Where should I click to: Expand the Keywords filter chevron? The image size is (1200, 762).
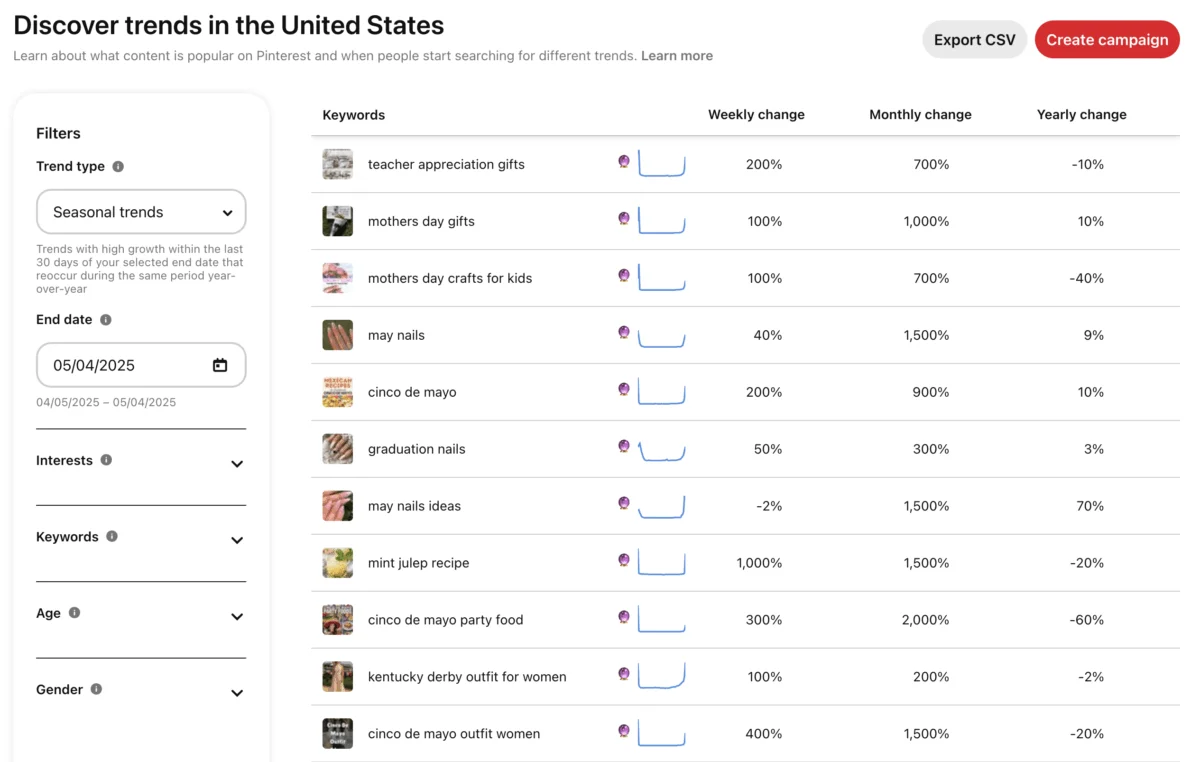click(x=237, y=540)
